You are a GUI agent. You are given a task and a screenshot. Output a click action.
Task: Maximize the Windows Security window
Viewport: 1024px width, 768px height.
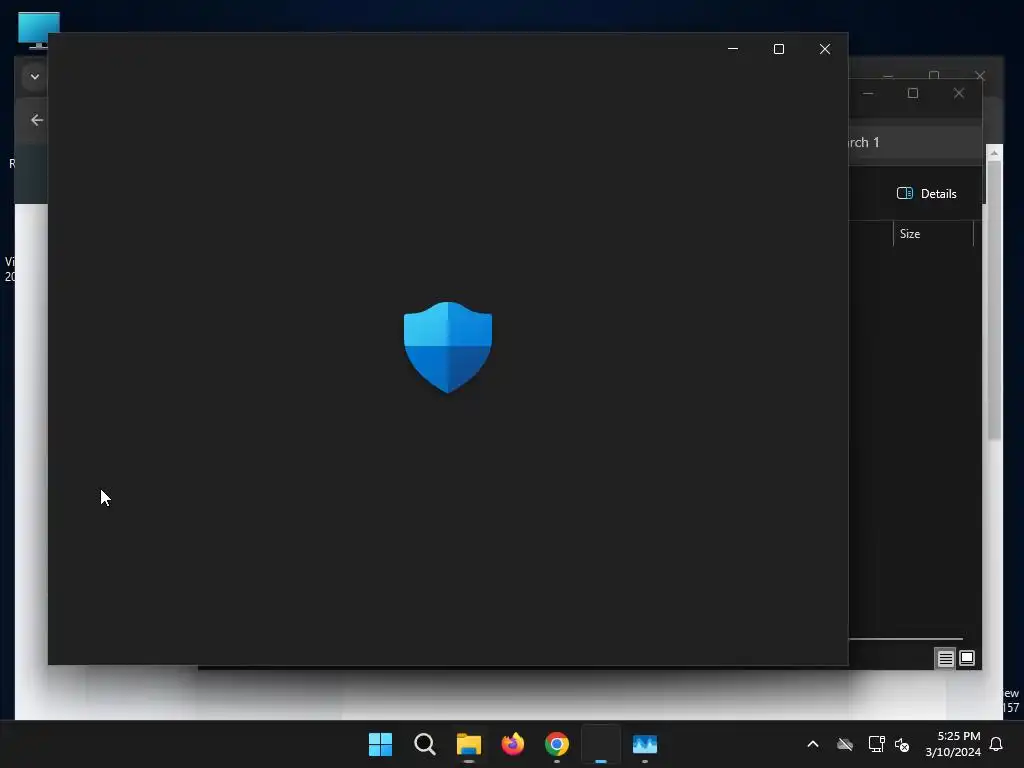[778, 49]
